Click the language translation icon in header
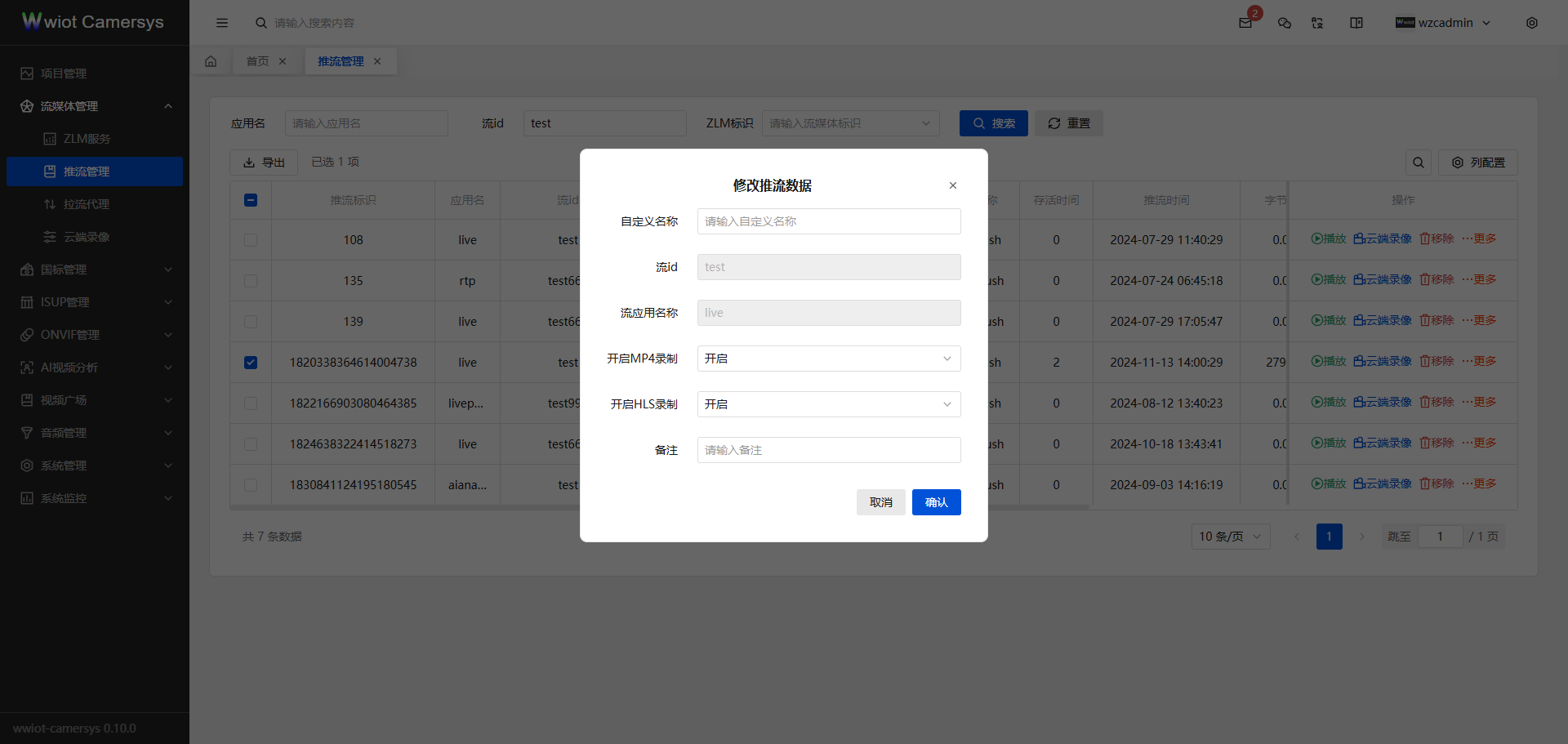1568x744 pixels. (x=1317, y=23)
